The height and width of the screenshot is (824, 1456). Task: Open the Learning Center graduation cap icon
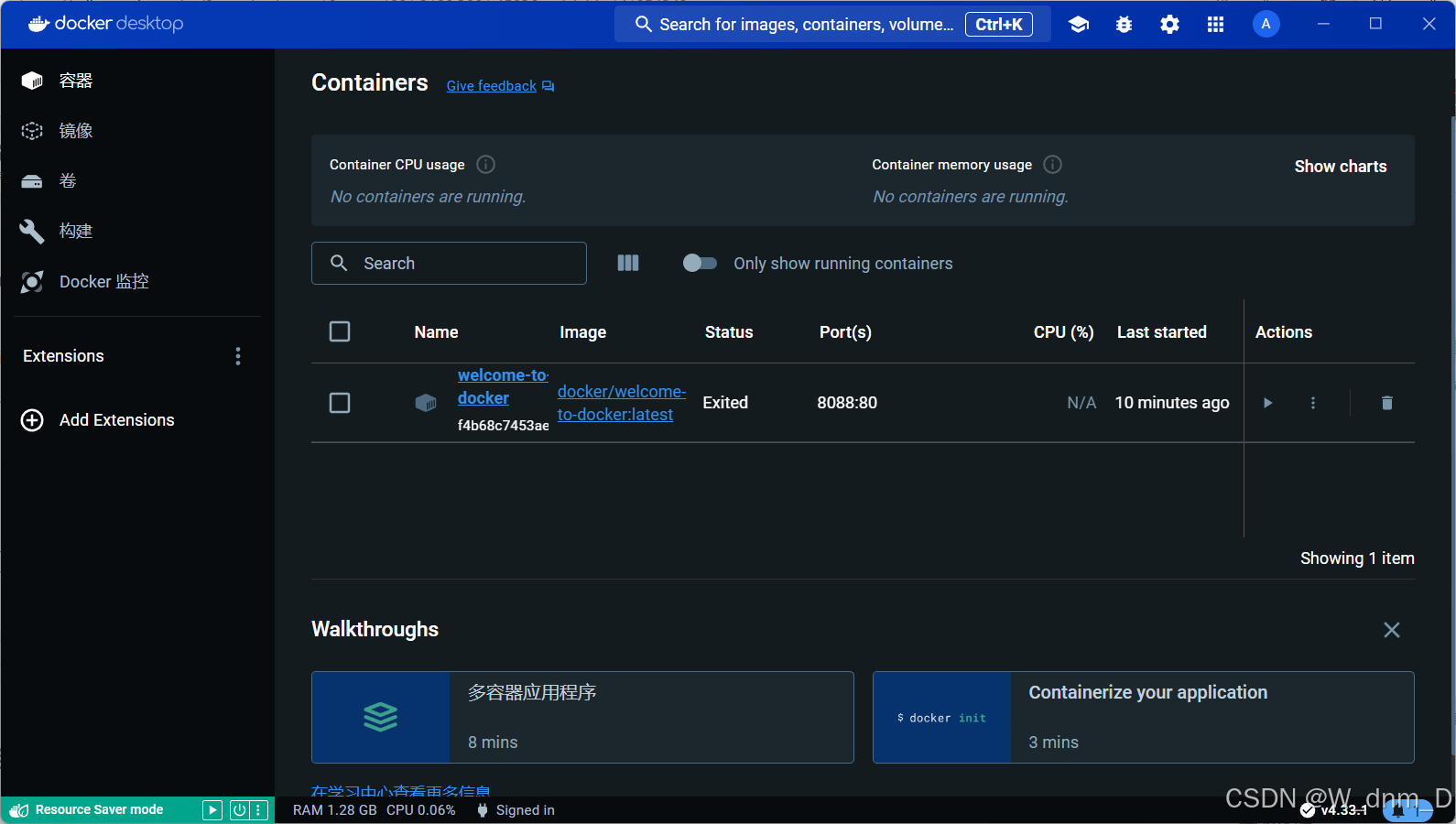(x=1079, y=25)
